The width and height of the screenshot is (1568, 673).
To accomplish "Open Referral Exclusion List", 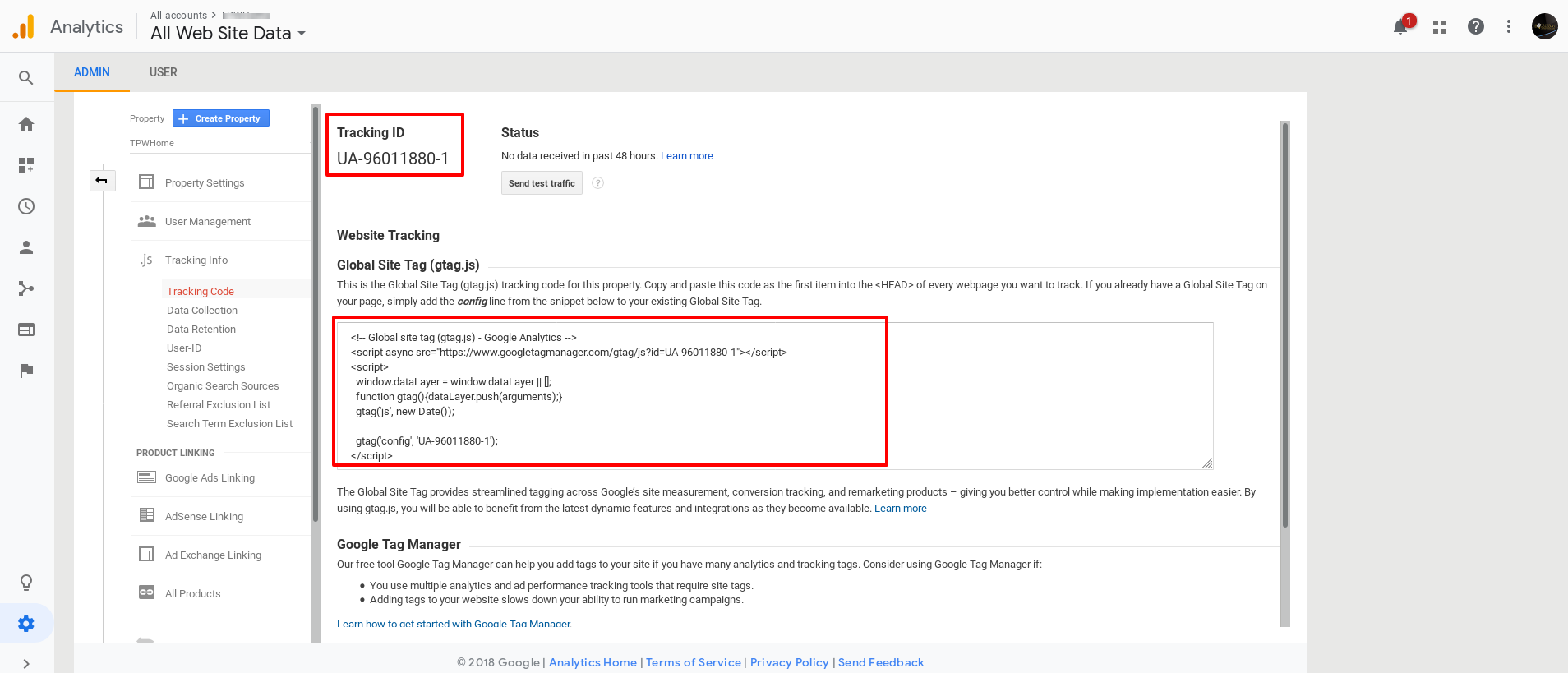I will (x=219, y=404).
